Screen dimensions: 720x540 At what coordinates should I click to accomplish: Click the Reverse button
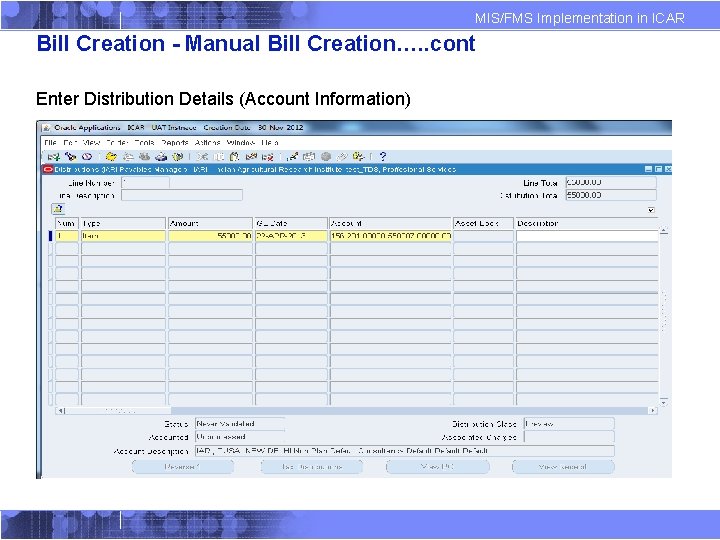pyautogui.click(x=182, y=467)
